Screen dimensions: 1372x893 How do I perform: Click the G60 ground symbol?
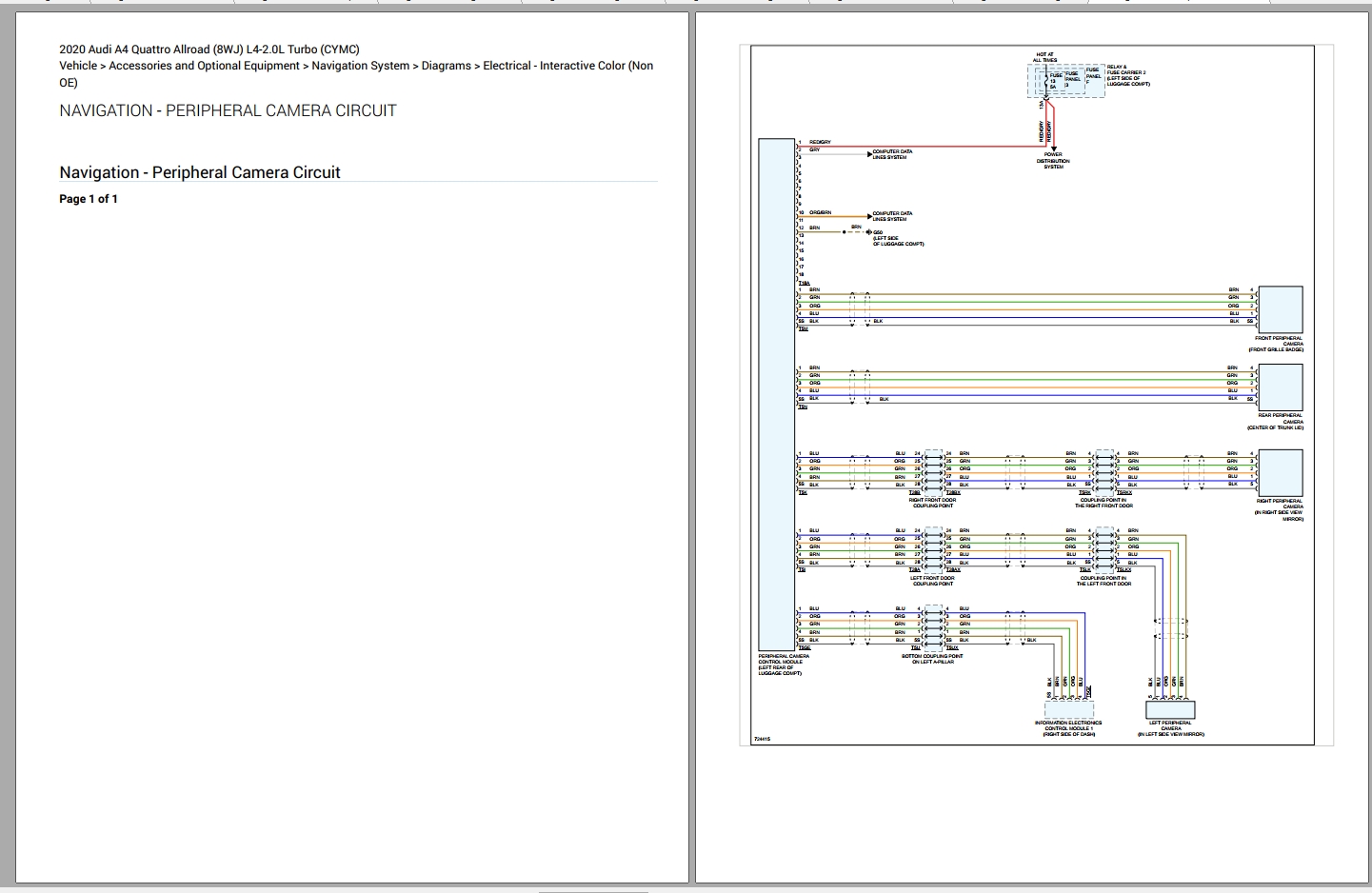tap(868, 231)
